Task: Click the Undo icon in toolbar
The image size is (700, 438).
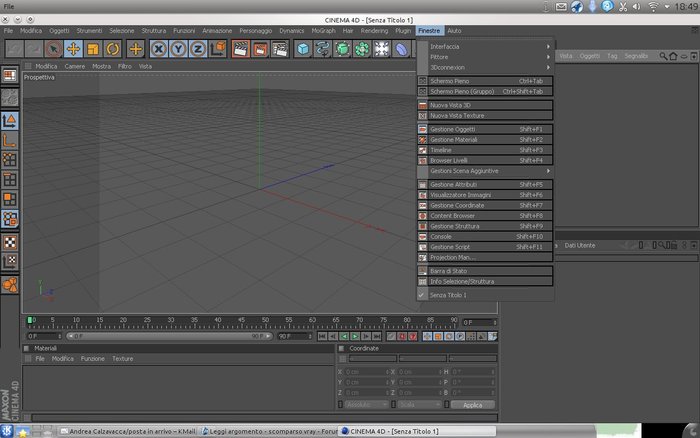Action: [14, 49]
